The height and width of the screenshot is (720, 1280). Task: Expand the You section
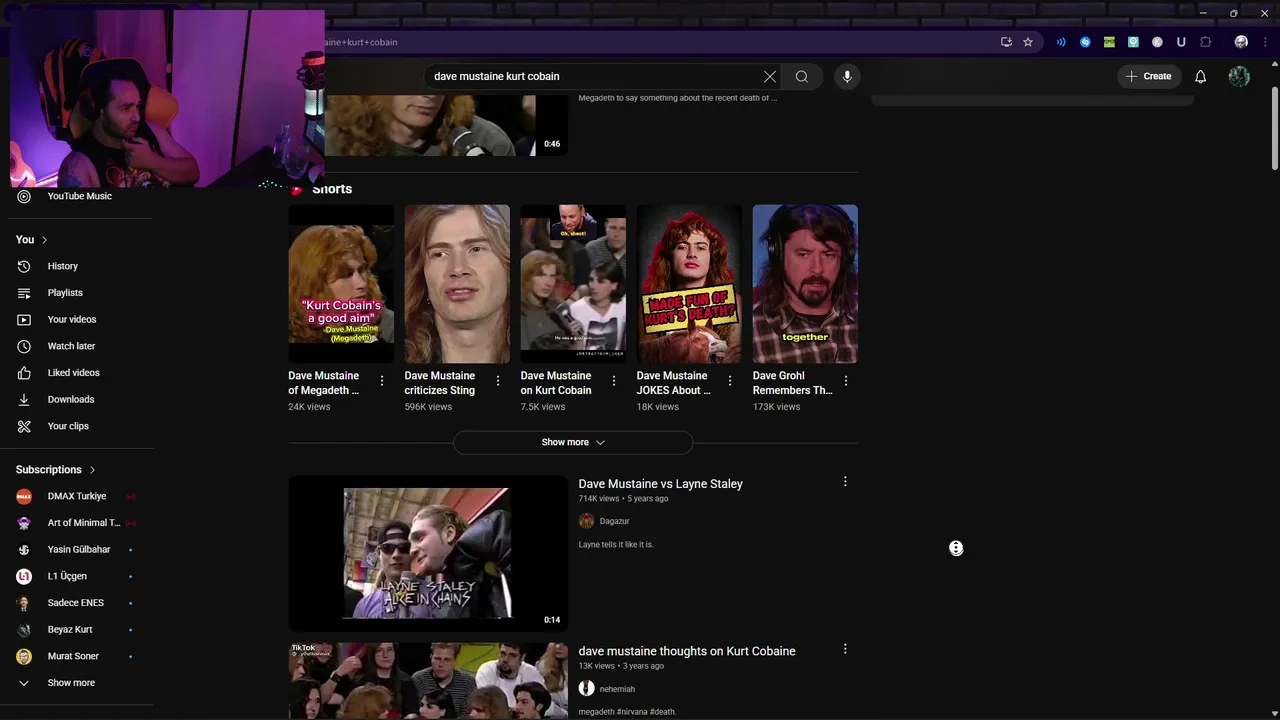[32, 240]
